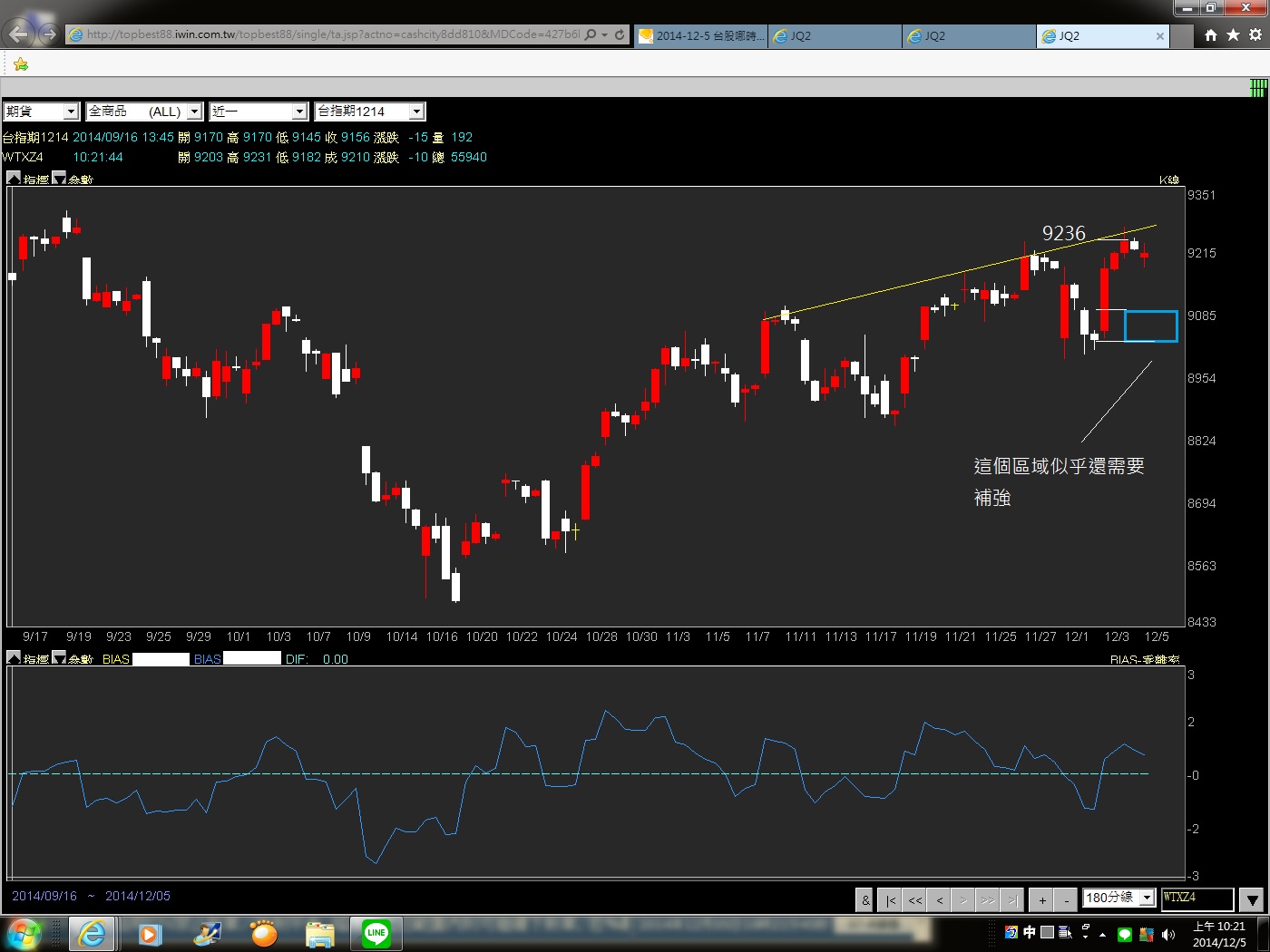Click the black down-triangle button beside WTXZ4
This screenshot has width=1270, height=952.
click(1252, 899)
